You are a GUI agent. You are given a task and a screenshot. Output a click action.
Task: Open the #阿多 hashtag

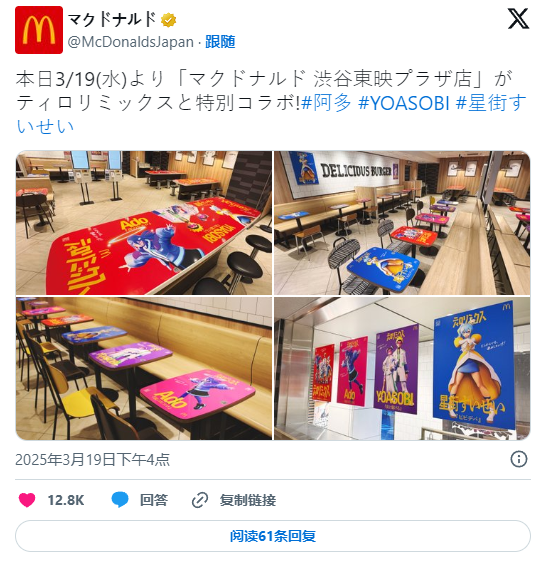327,103
